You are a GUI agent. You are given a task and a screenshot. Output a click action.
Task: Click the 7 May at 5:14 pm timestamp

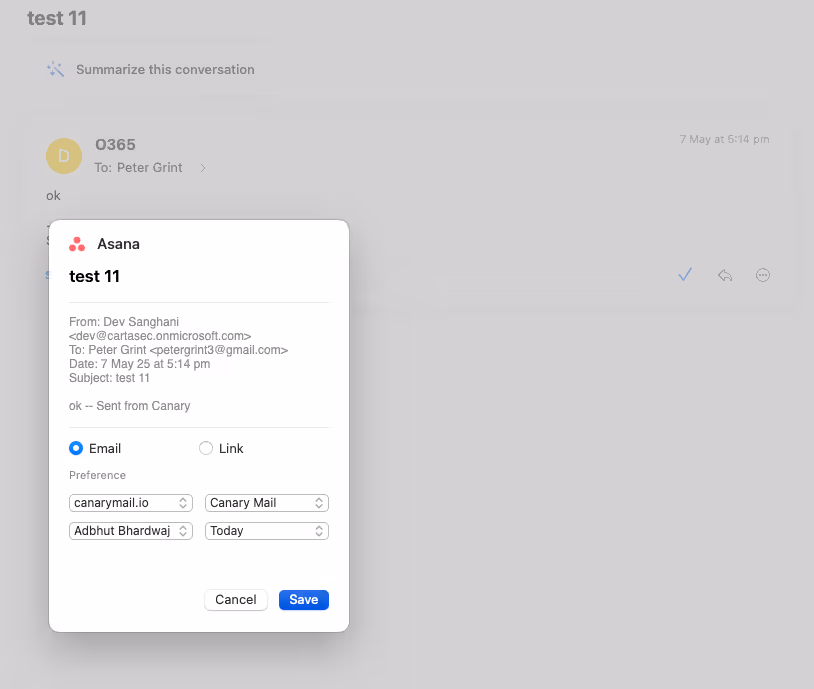pyautogui.click(x=724, y=139)
